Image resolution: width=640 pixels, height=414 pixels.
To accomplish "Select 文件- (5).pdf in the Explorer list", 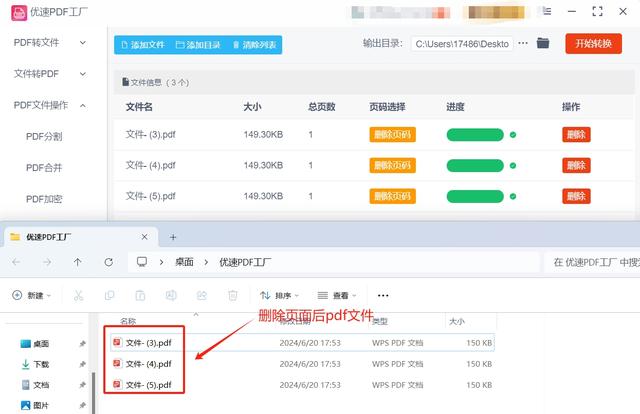I will (x=302, y=385).
